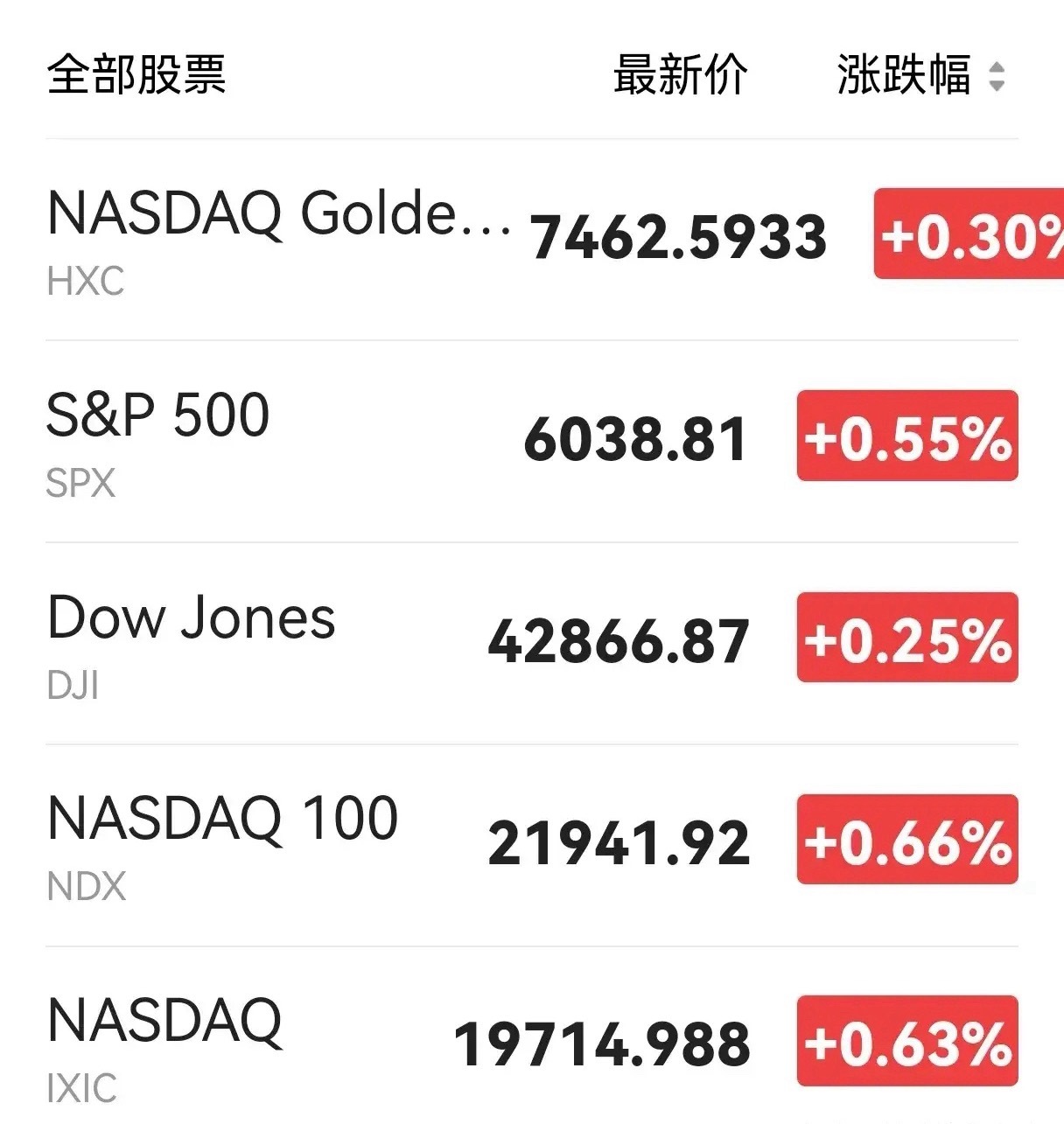Open the NASDAQ 100 index row
The height and width of the screenshot is (1124, 1064).
point(532,846)
